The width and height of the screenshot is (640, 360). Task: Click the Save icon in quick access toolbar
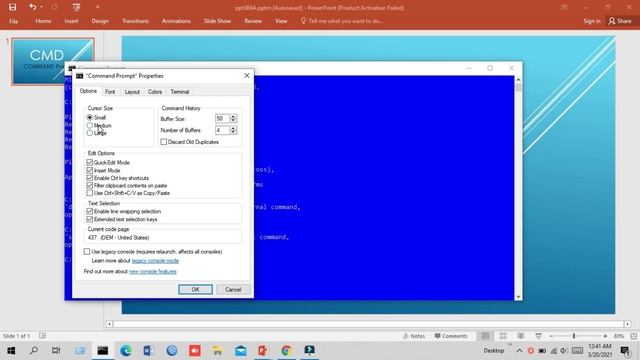point(13,7)
